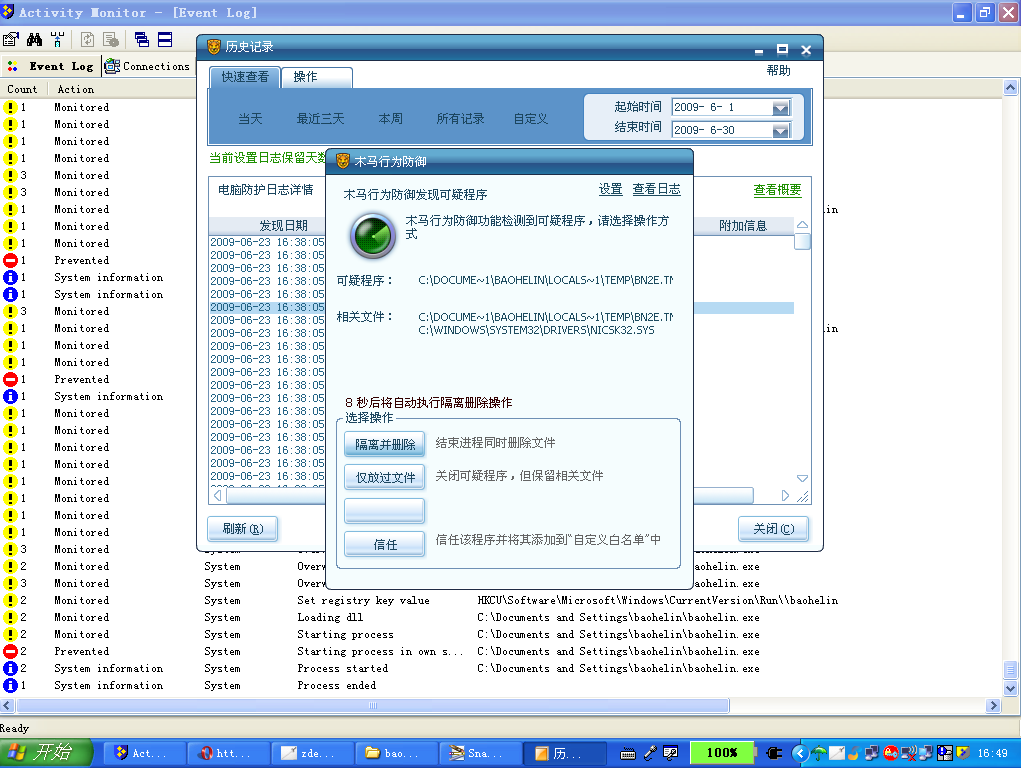
Task: Click the blue info icon beside first System information
Action: 10,277
